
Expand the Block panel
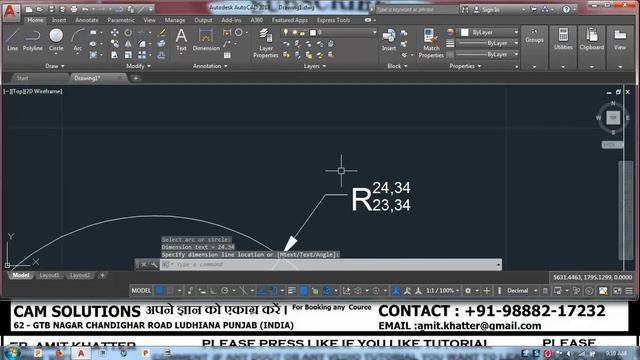point(397,66)
